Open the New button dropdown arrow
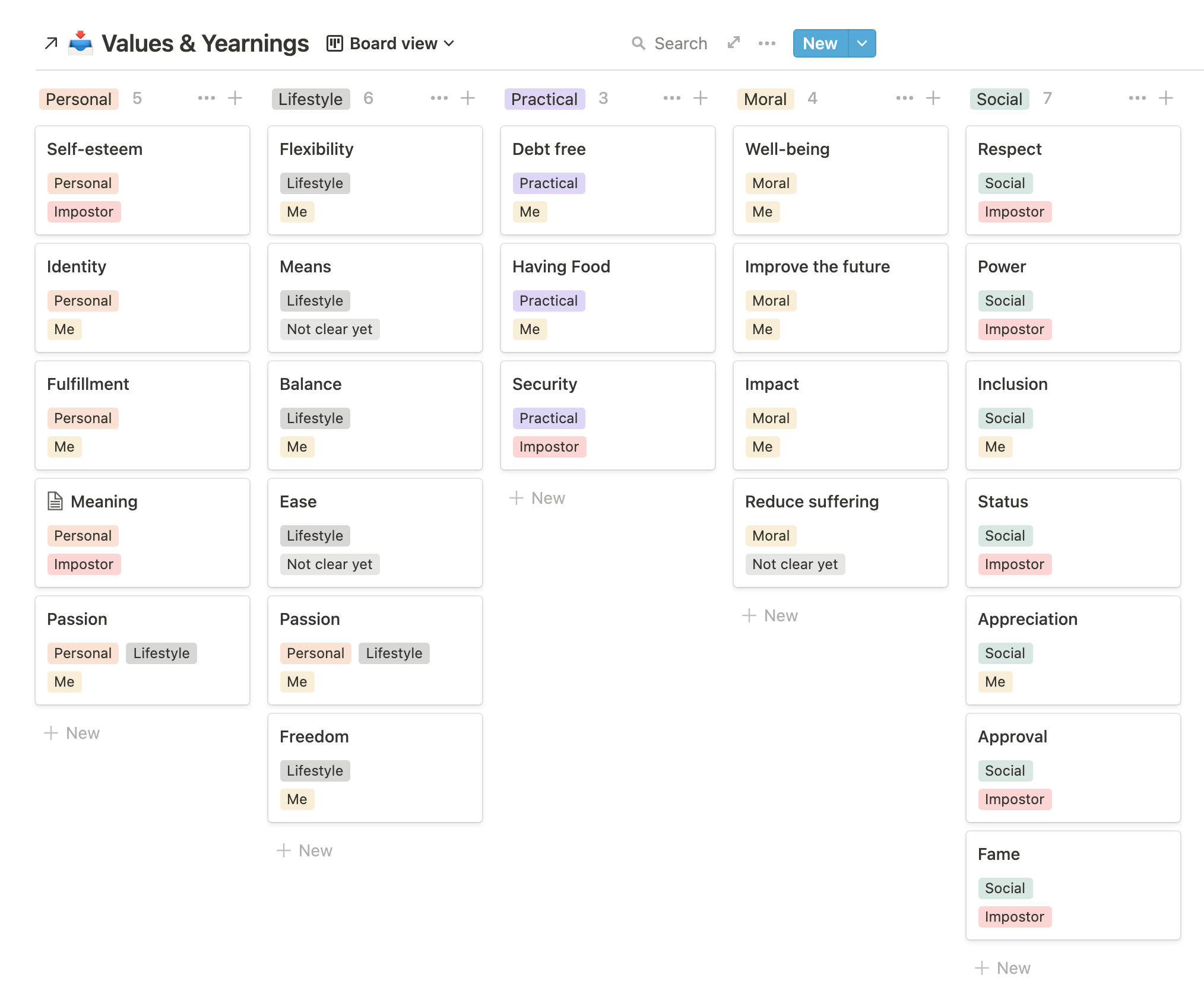 862,43
